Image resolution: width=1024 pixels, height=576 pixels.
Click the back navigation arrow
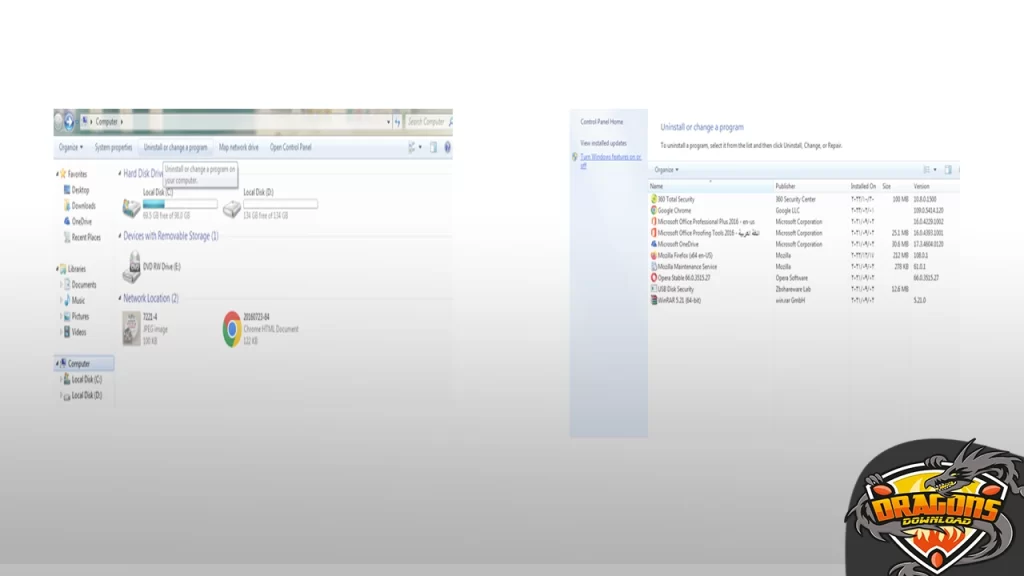pyautogui.click(x=67, y=121)
